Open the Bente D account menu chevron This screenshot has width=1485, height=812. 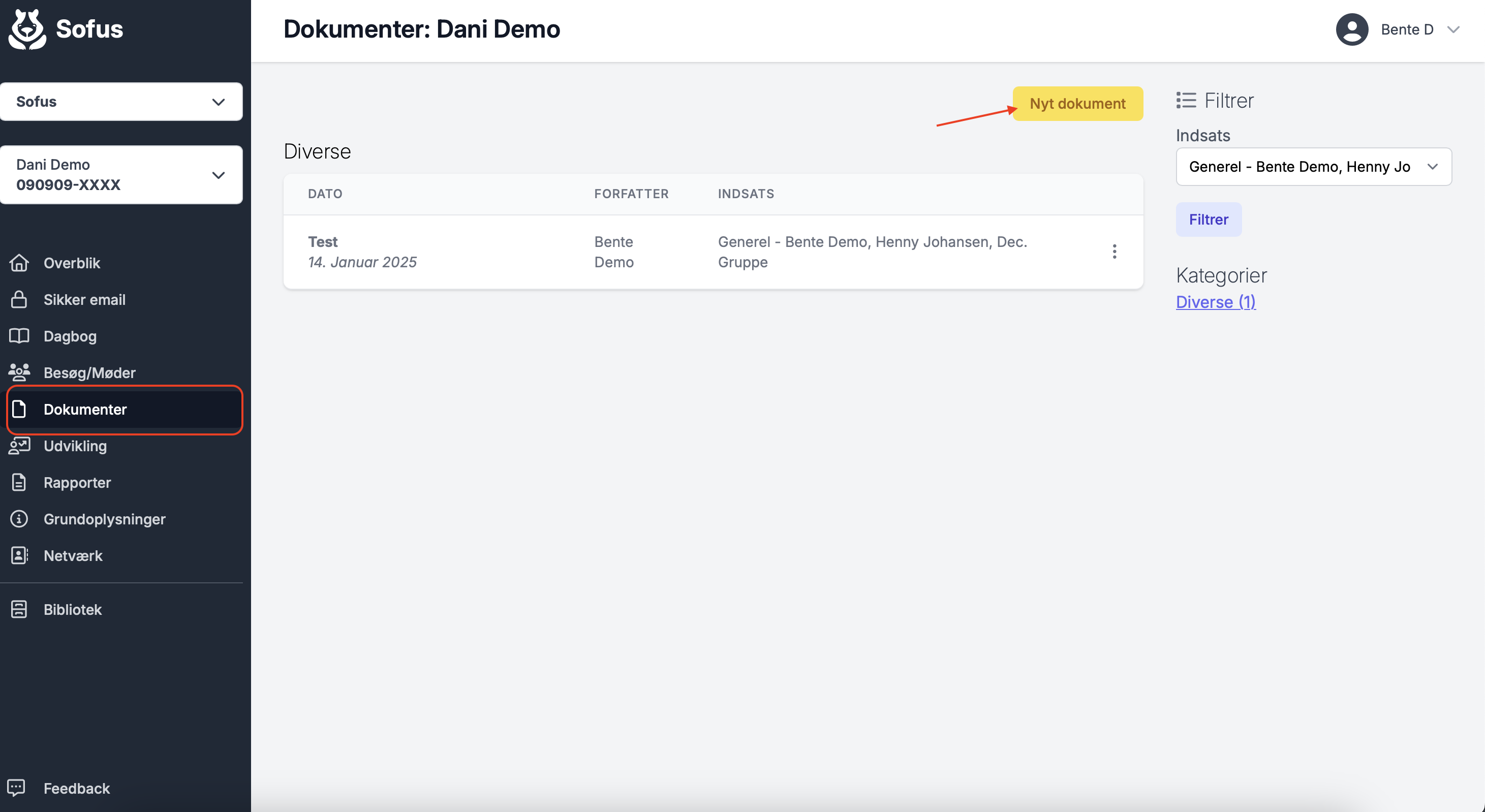point(1452,29)
